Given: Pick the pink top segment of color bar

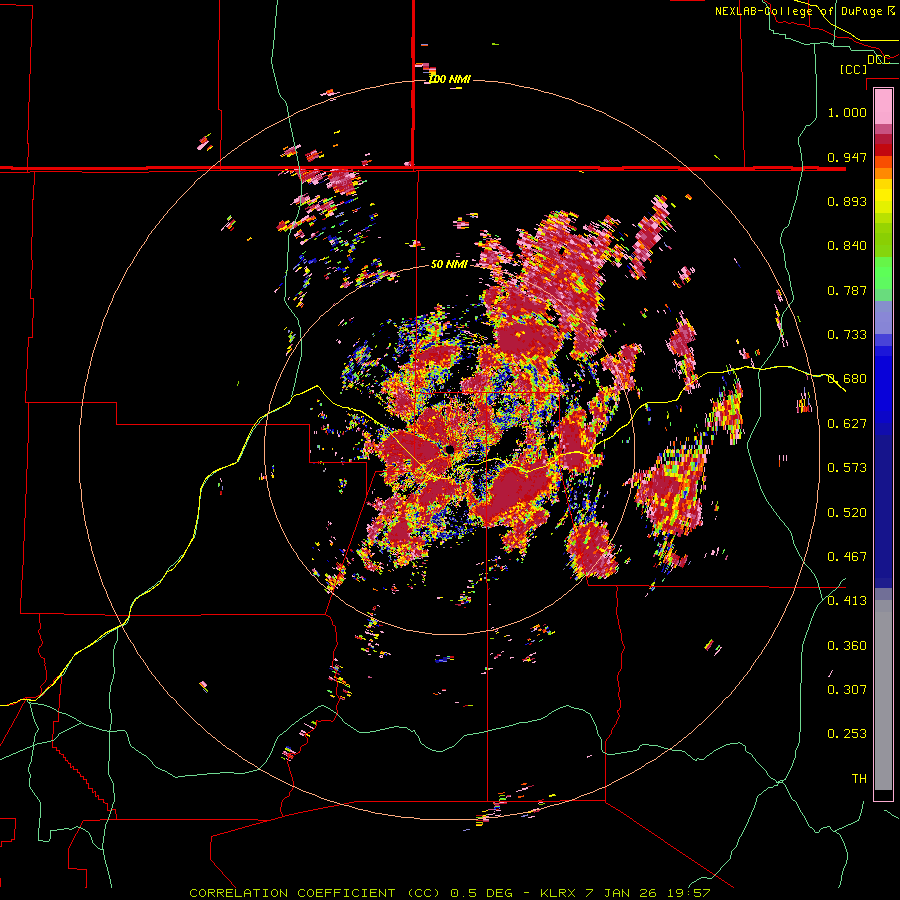Looking at the screenshot, I should [883, 106].
